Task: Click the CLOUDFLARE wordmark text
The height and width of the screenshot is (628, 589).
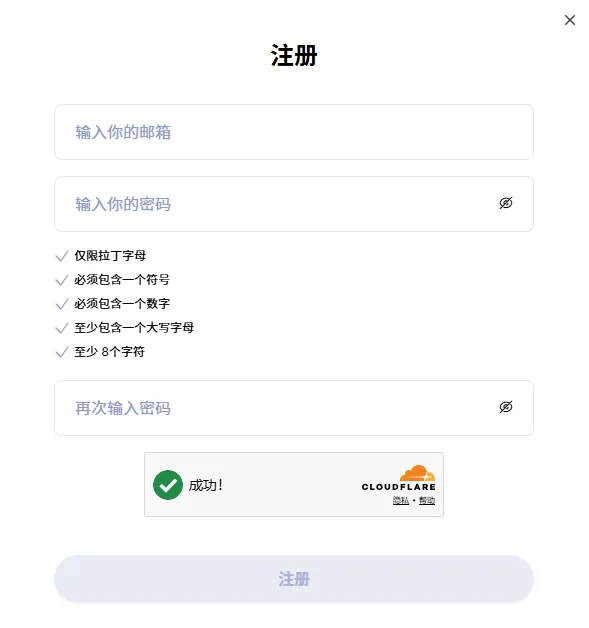Action: pos(398,487)
